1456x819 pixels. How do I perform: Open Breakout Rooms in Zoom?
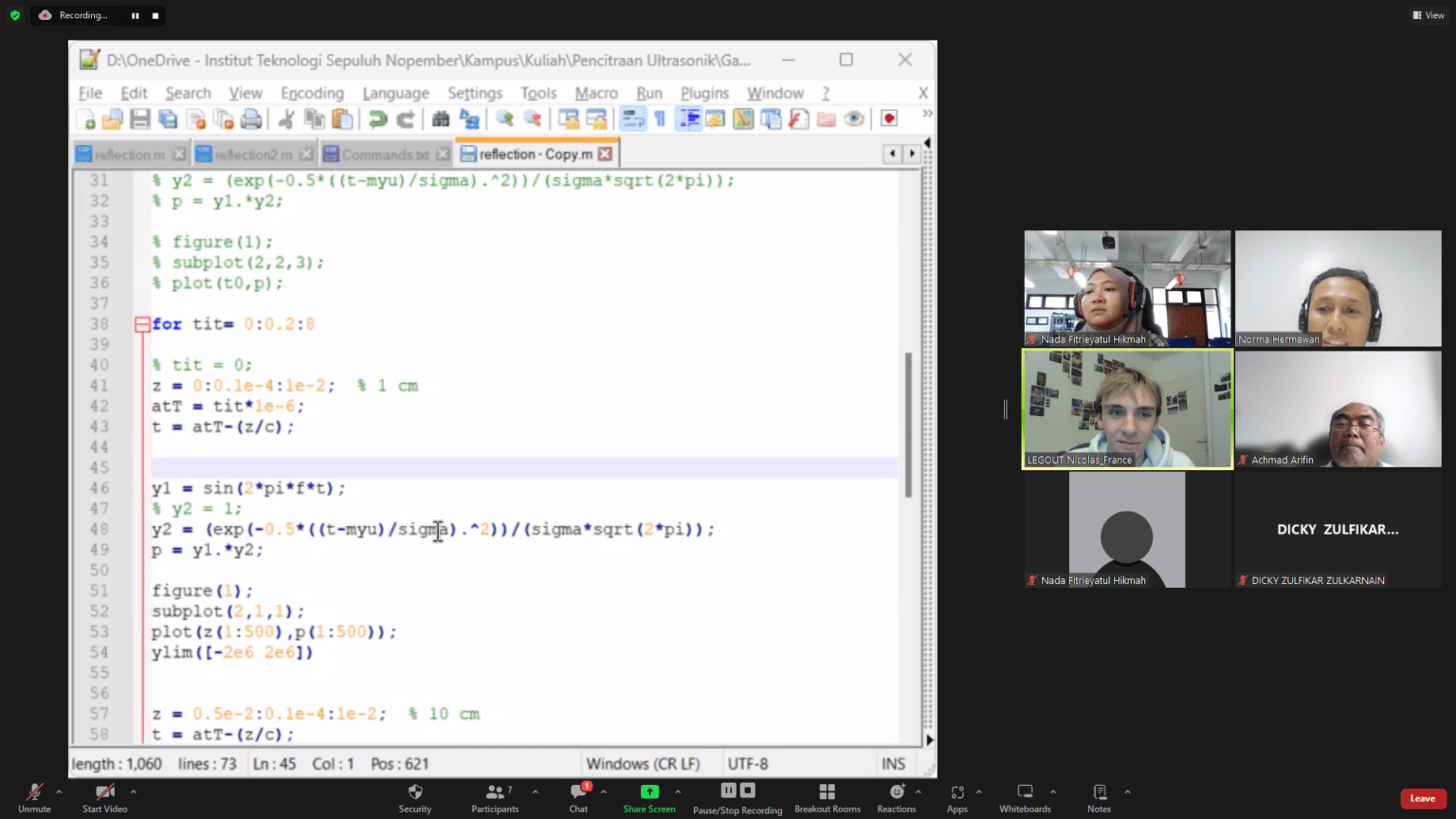click(828, 798)
